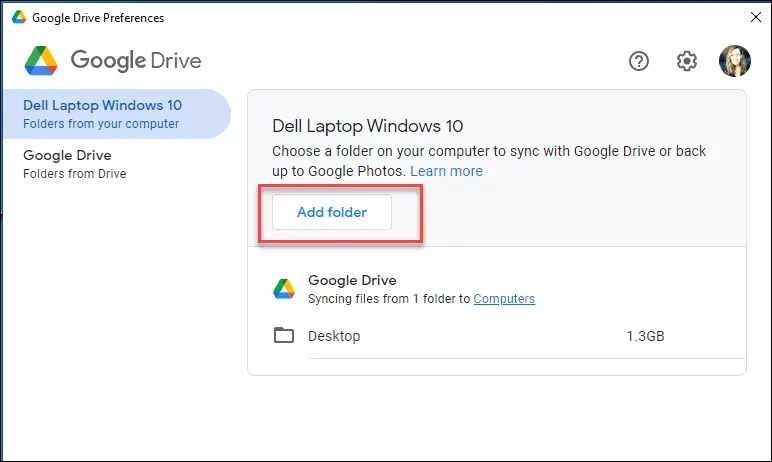The height and width of the screenshot is (462, 772).
Task: Click the Add folder button
Action: point(332,212)
